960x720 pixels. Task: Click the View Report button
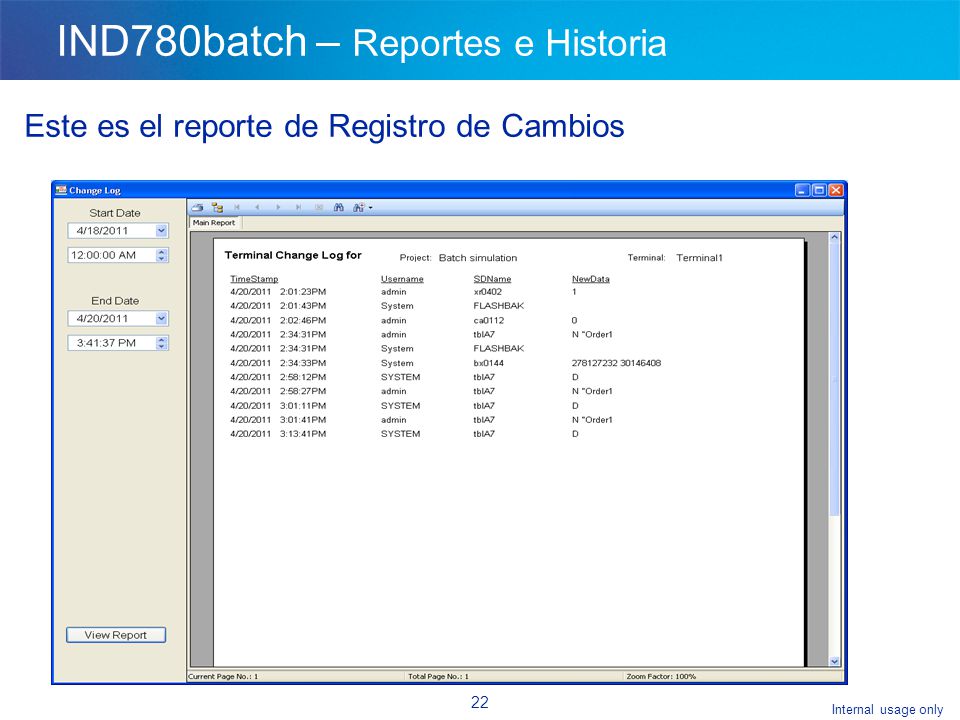(x=116, y=635)
